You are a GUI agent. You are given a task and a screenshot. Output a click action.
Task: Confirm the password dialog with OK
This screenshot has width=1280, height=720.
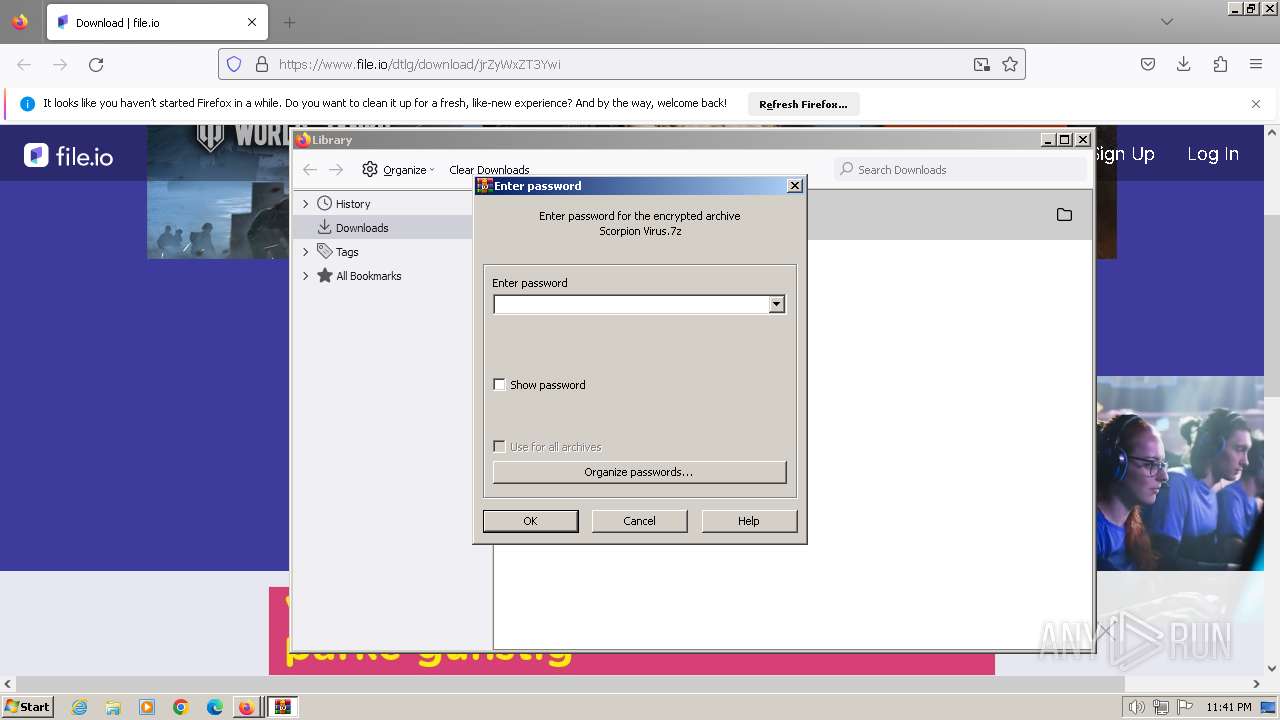[x=530, y=521]
